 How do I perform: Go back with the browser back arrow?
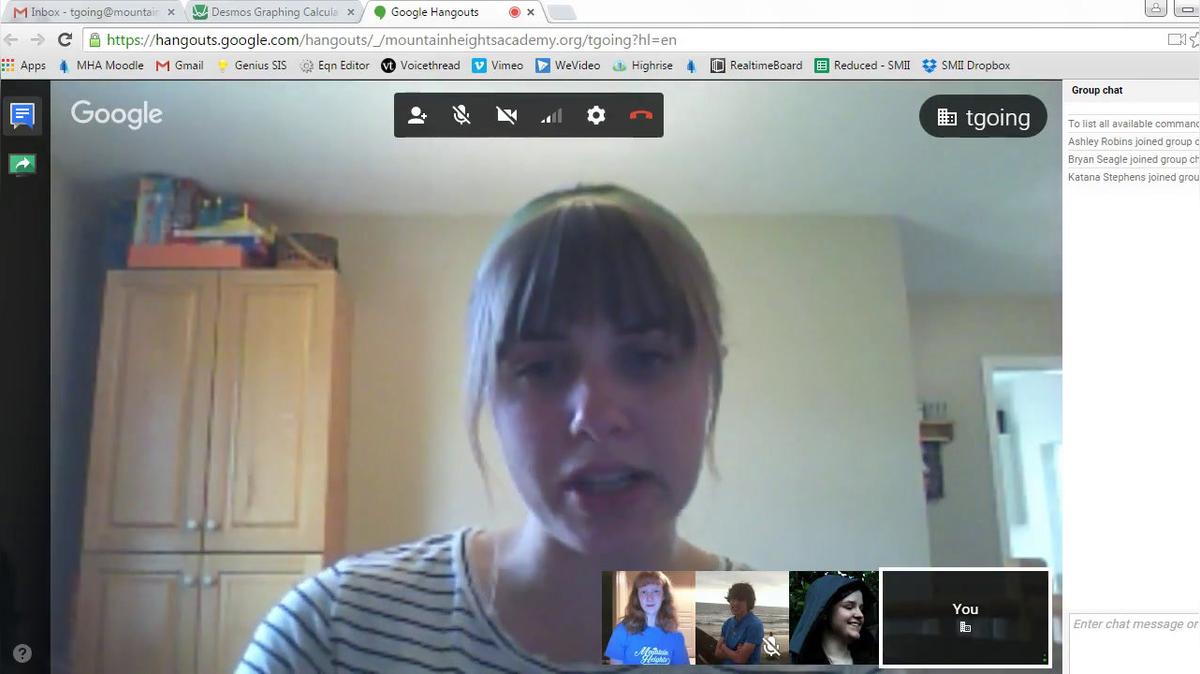(12, 40)
